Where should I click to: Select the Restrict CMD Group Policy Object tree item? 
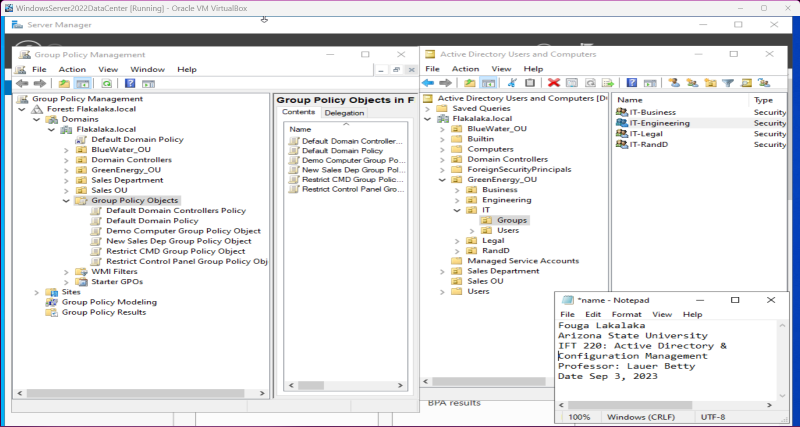point(176,252)
